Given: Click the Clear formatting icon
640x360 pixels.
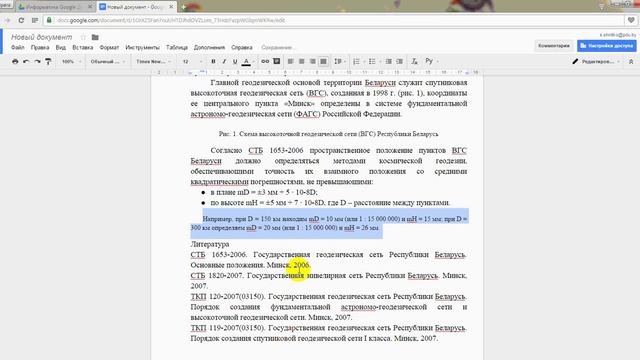Looking at the screenshot, I should [x=414, y=62].
